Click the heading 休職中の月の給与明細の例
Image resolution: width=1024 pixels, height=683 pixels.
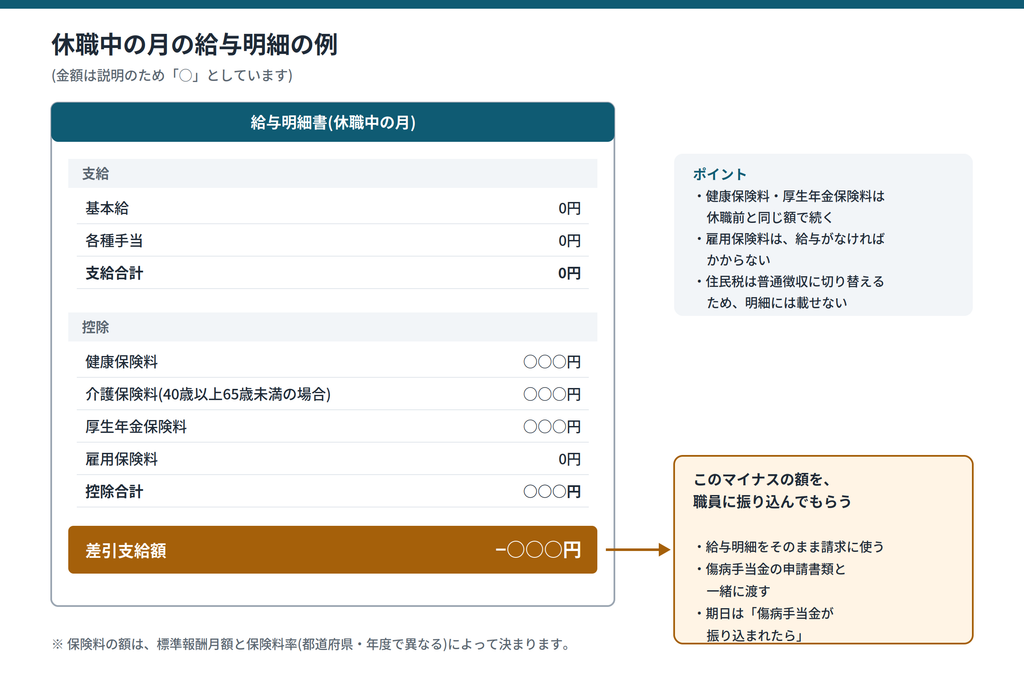click(195, 44)
